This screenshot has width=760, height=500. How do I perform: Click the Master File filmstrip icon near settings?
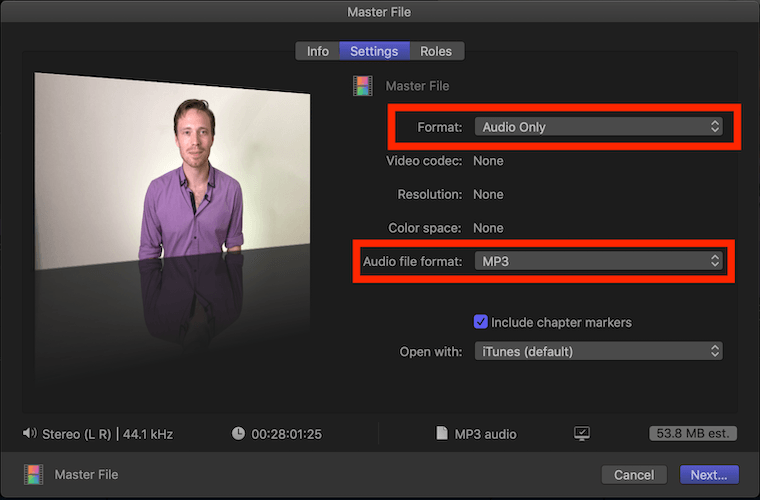click(x=363, y=86)
